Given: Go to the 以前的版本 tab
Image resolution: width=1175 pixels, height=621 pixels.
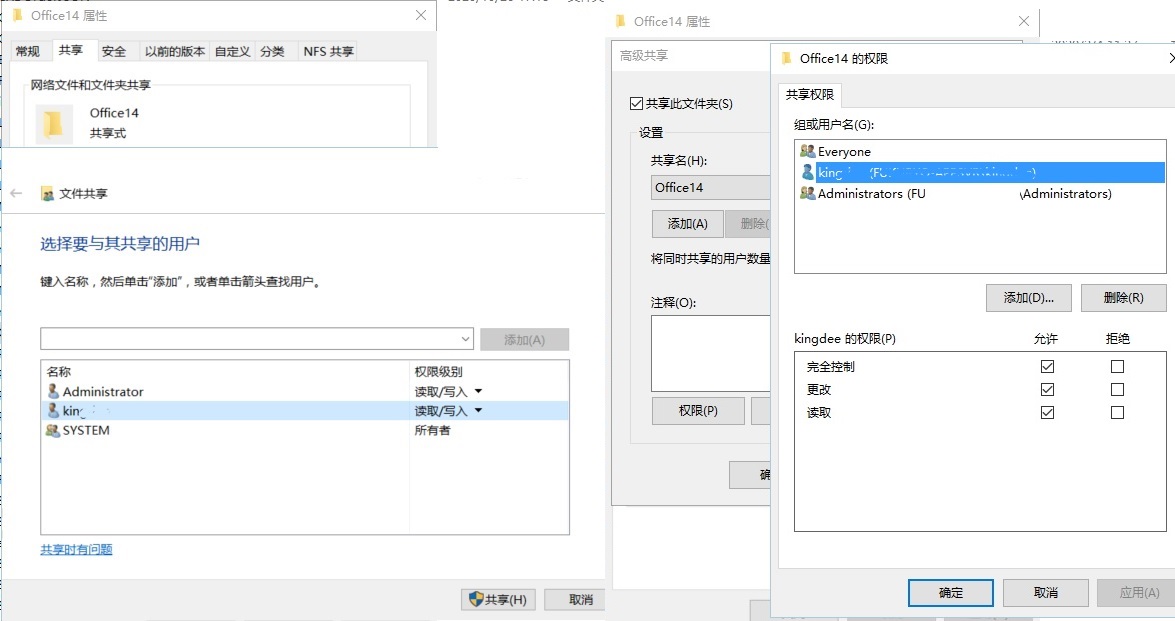Looking at the screenshot, I should (175, 51).
